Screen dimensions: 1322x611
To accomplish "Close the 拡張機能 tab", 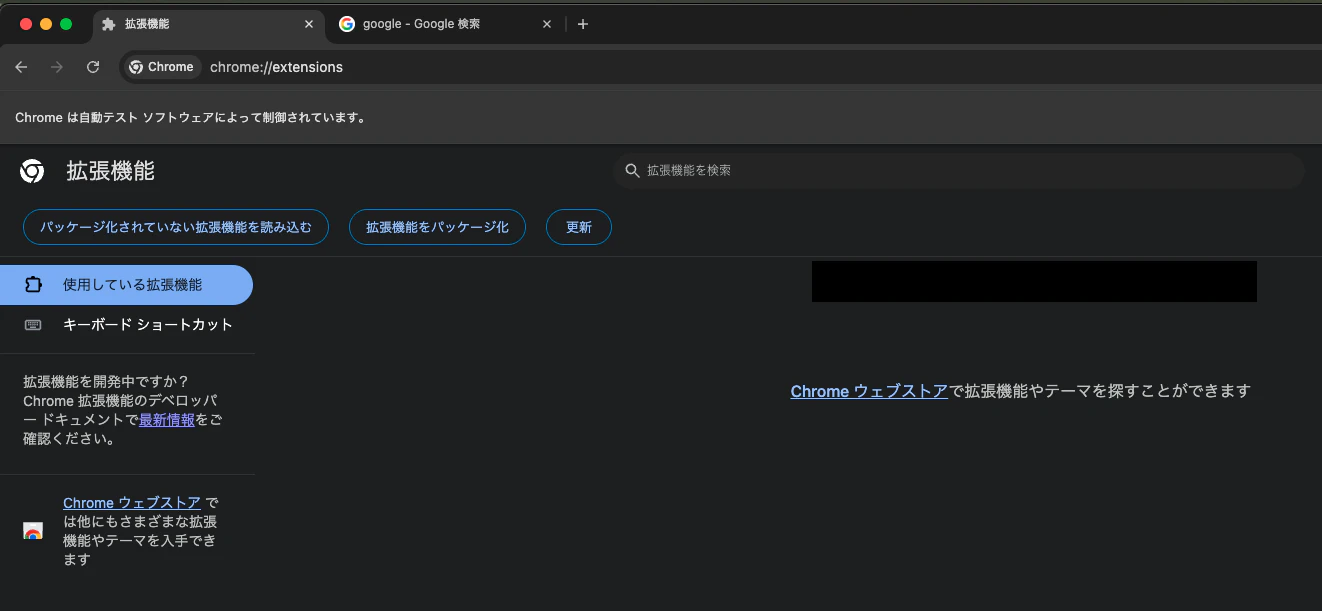I will [x=309, y=24].
